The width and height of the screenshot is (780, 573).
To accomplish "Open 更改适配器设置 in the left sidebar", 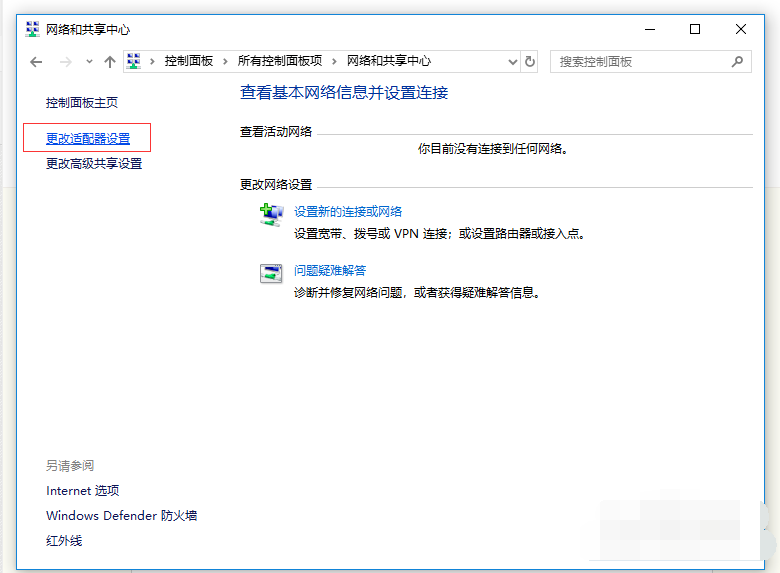I will [x=88, y=138].
